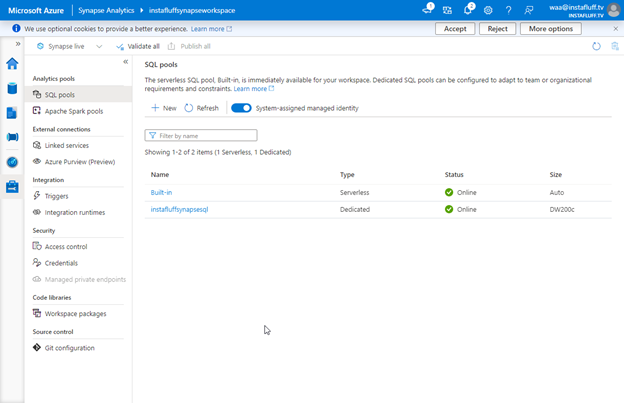Open the switch workspace icon in header
The width and height of the screenshot is (624, 403).
447,10
